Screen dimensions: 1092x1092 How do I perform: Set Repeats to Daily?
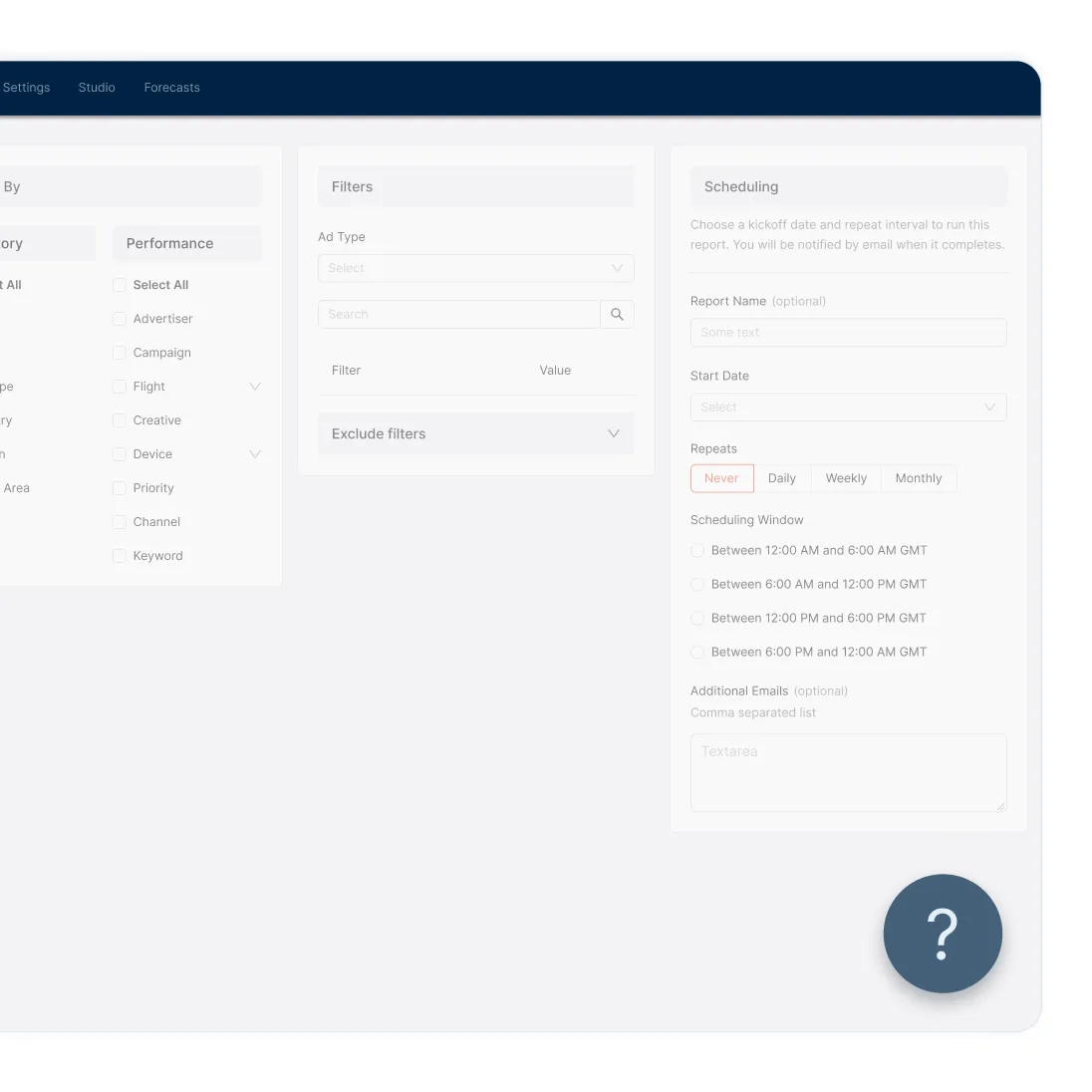pyautogui.click(x=782, y=478)
